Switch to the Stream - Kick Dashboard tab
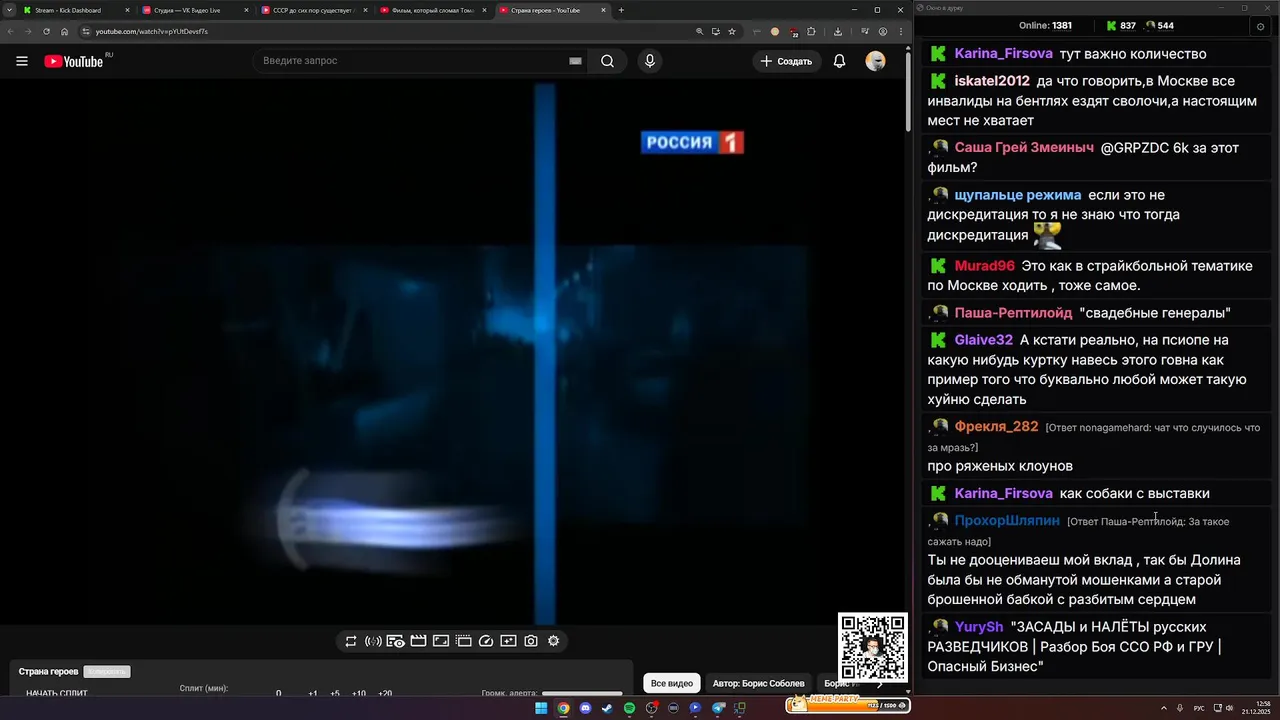The width and height of the screenshot is (1280, 720). [76, 10]
